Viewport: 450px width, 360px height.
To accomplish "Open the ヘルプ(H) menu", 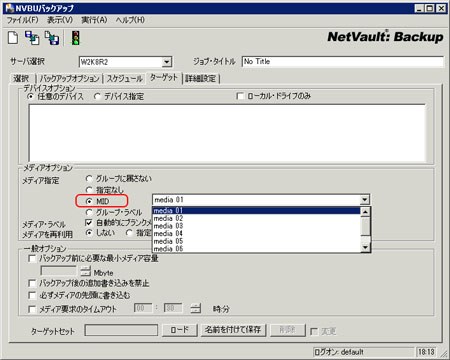I will pos(130,20).
